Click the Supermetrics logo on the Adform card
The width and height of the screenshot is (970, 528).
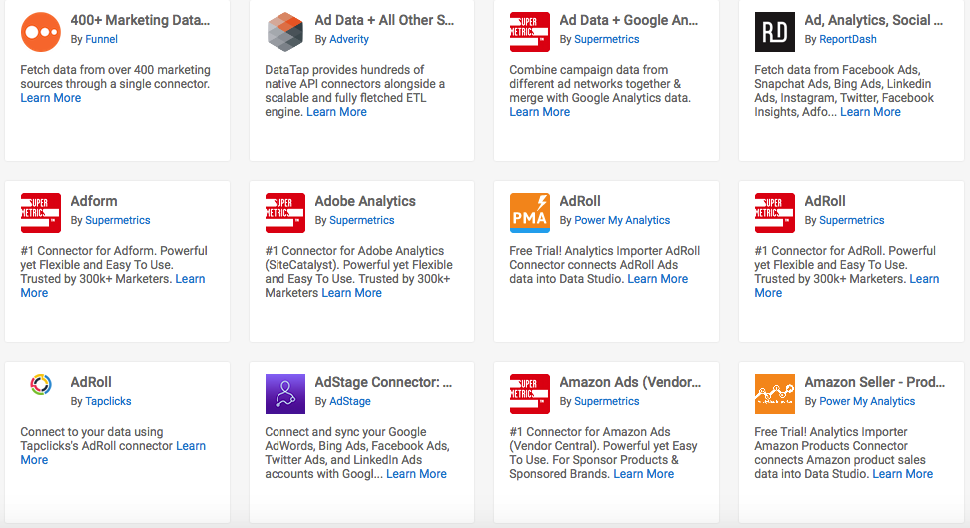[x=41, y=212]
